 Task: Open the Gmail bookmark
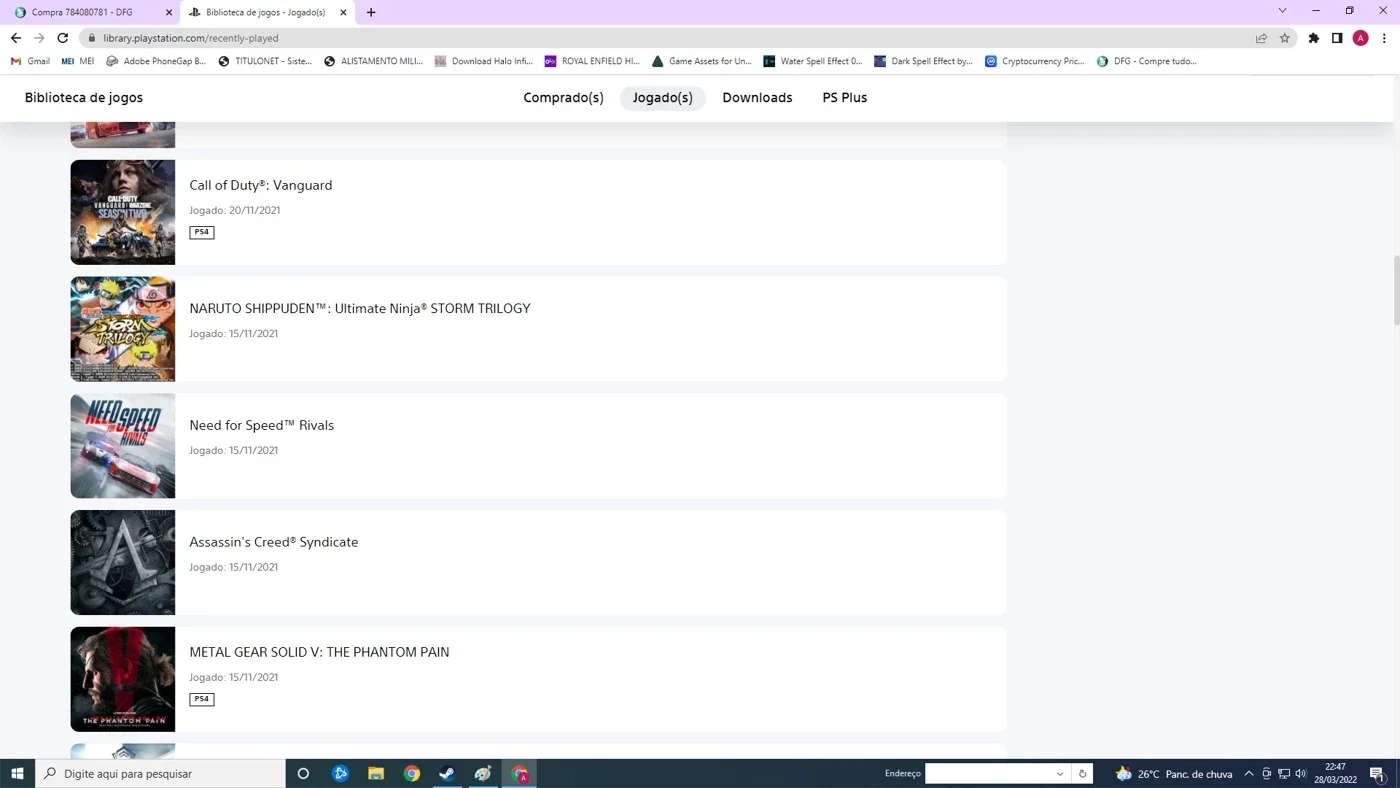click(x=30, y=61)
